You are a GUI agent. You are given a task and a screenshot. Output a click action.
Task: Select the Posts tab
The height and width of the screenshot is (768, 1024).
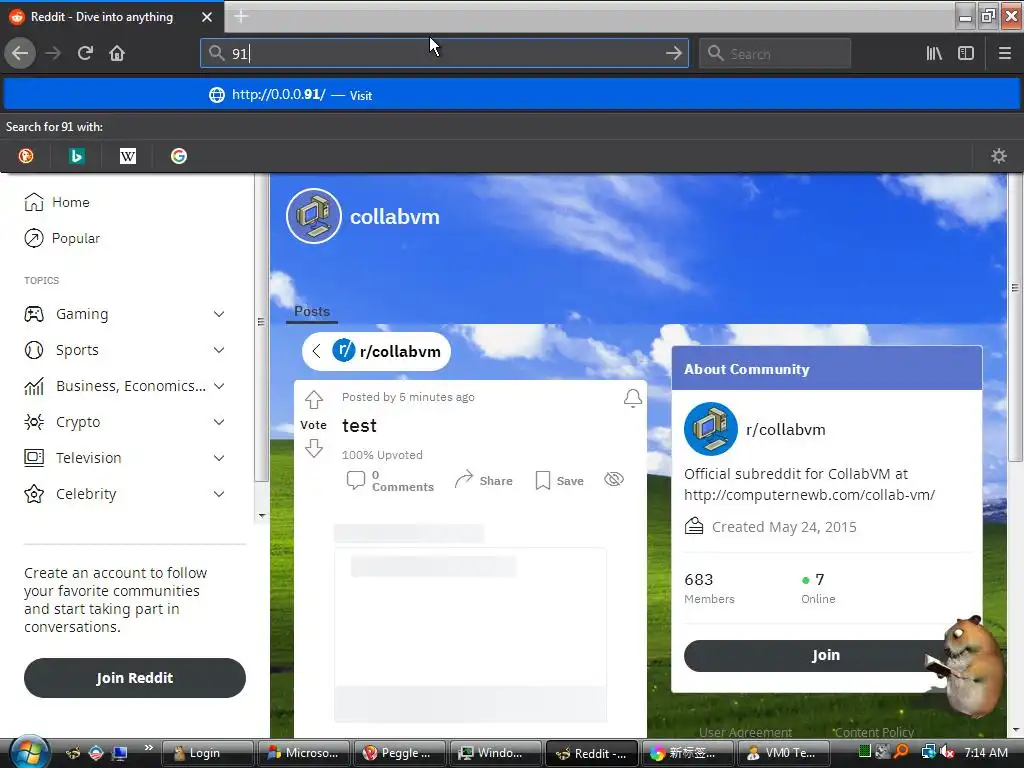point(312,312)
